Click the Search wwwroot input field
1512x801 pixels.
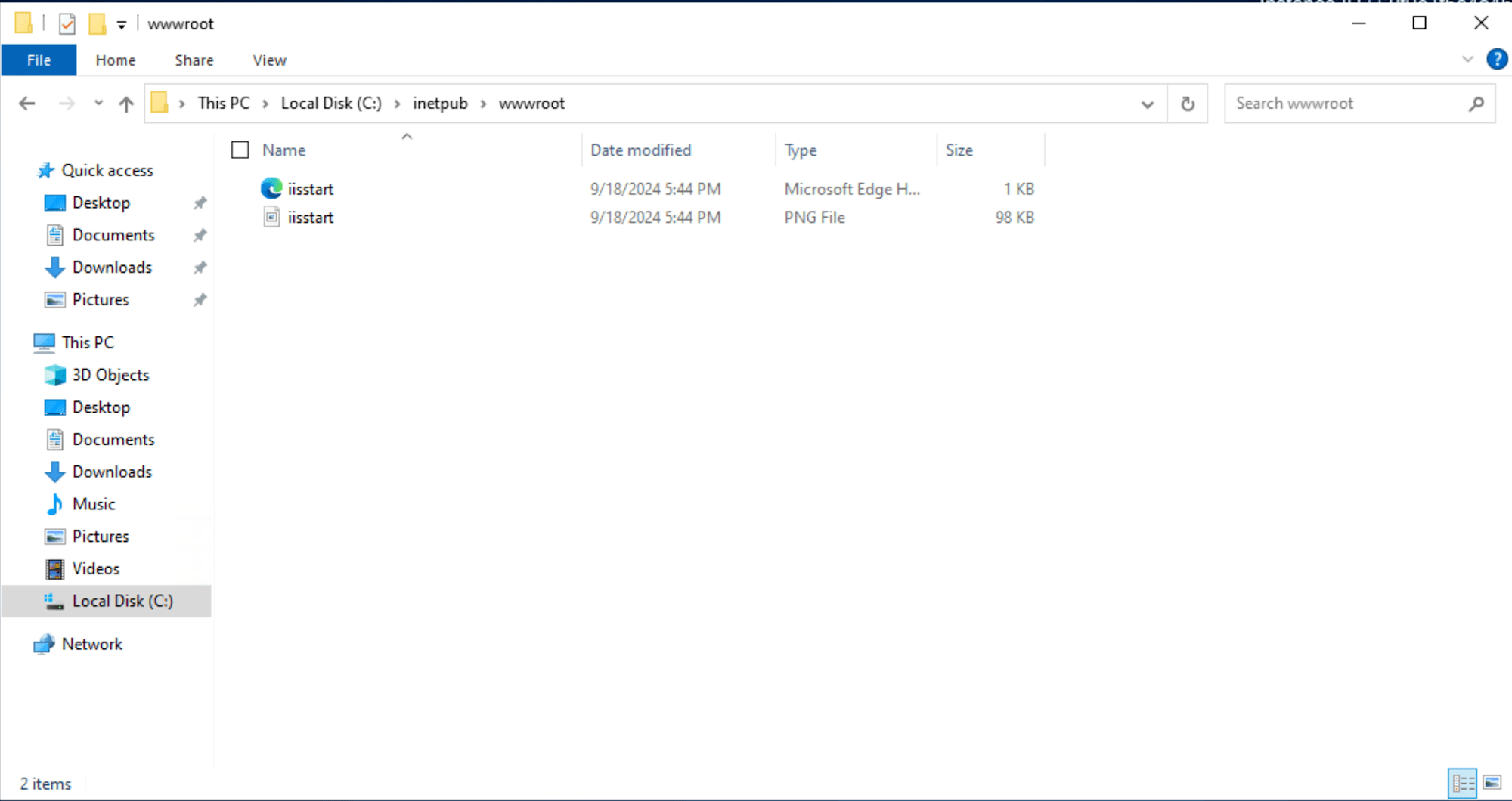(1346, 104)
